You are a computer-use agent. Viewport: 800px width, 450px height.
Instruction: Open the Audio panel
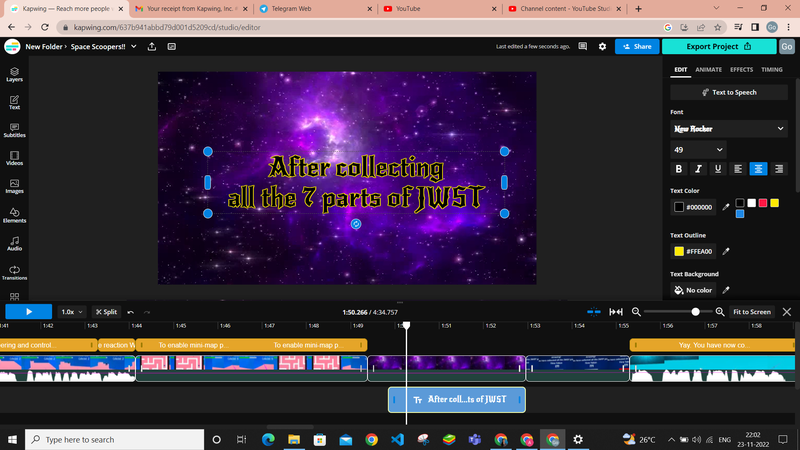click(x=14, y=242)
